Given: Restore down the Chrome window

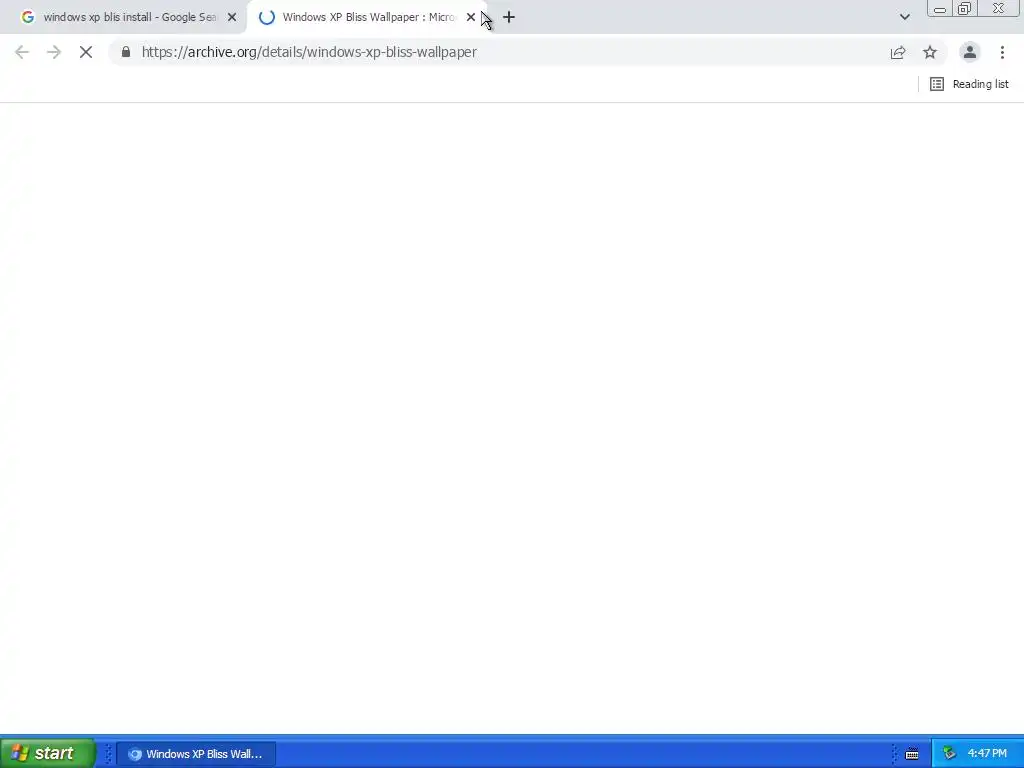Looking at the screenshot, I should click(x=964, y=8).
